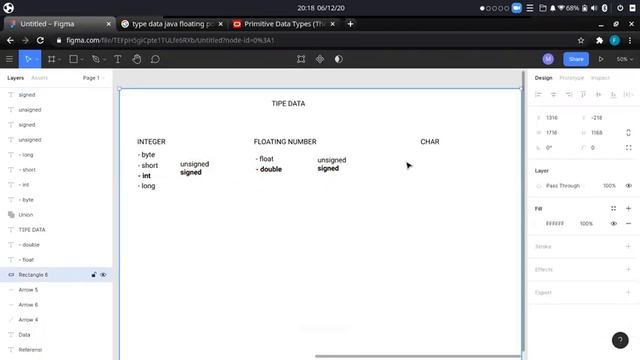Open the Move tools dropdown arrow
640x360 pixels.
tap(37, 60)
